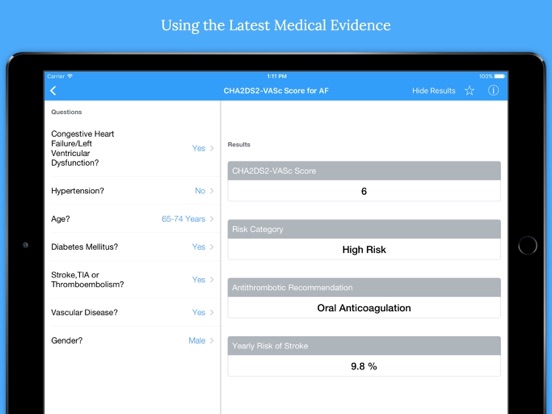
Task: Select the 'Hypertension?' question label
Action: [x=77, y=191]
